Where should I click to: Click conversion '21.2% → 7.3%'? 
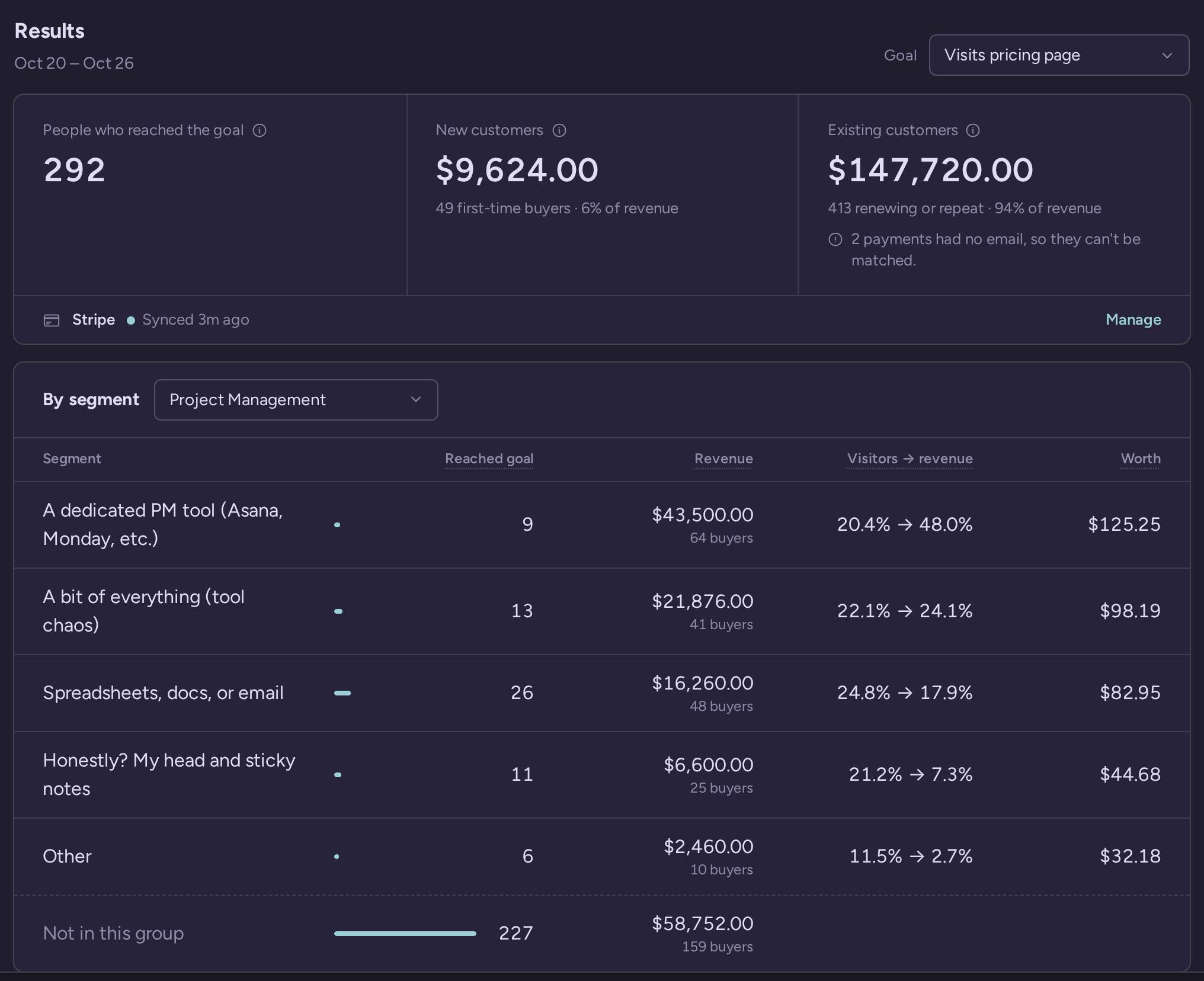911,774
